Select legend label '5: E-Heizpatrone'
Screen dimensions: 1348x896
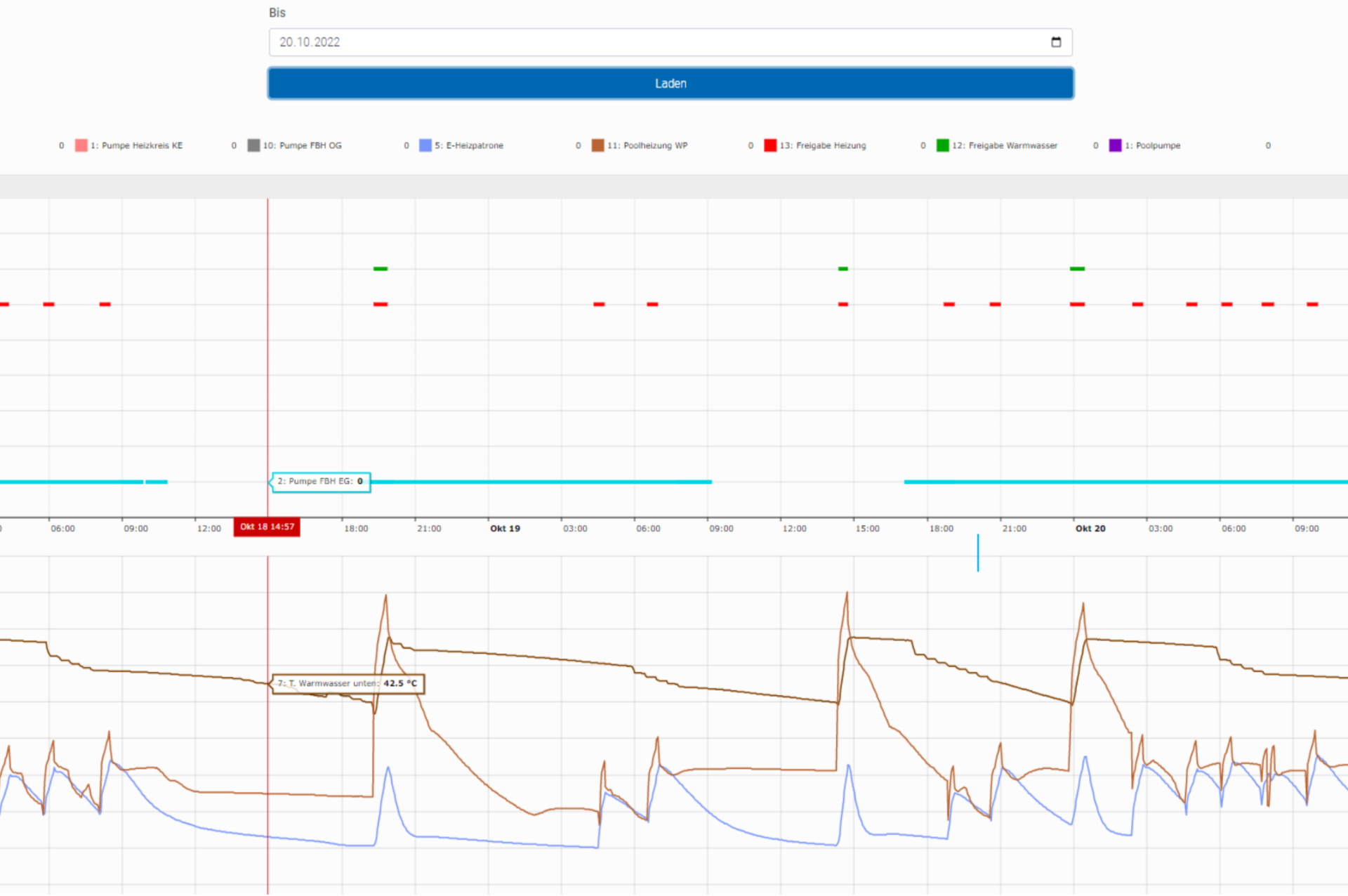click(x=468, y=145)
